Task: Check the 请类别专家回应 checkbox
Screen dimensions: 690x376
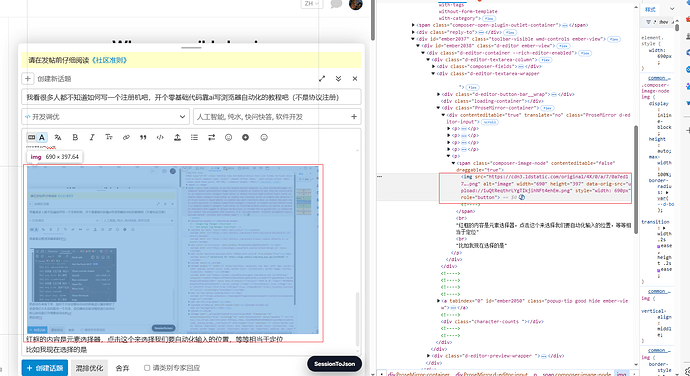Action: (x=147, y=368)
